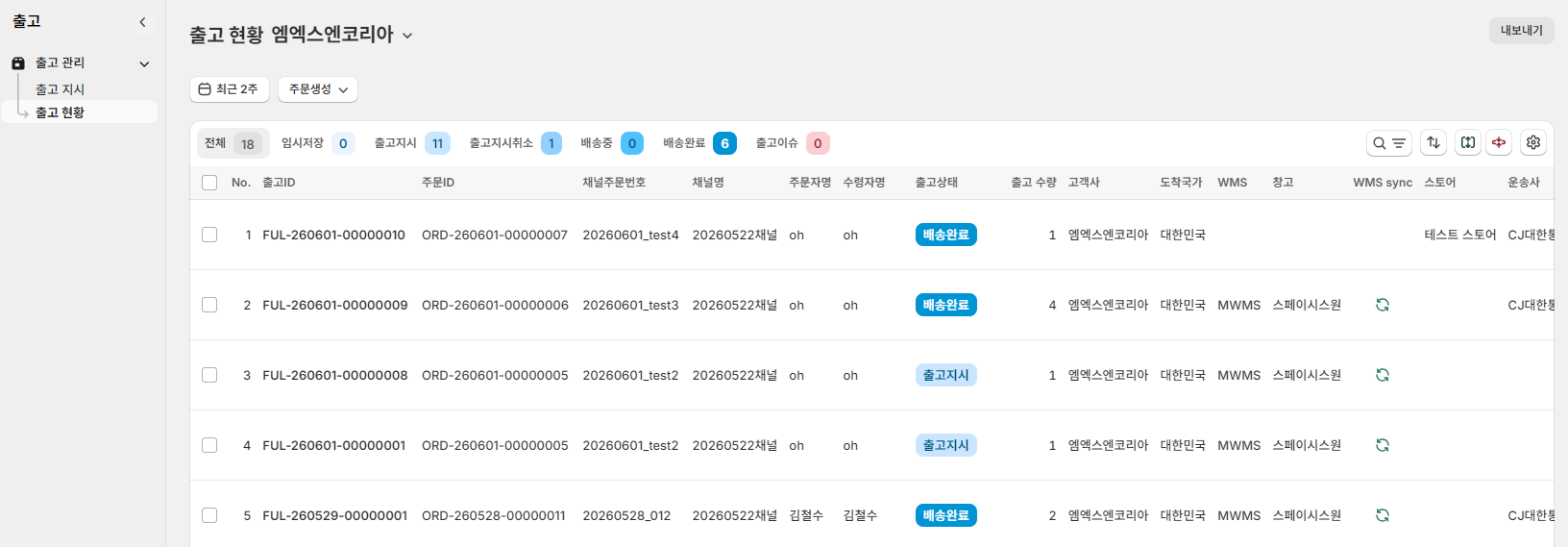Check the row for FUL-260529-00000001
The image size is (1568, 547).
click(209, 515)
